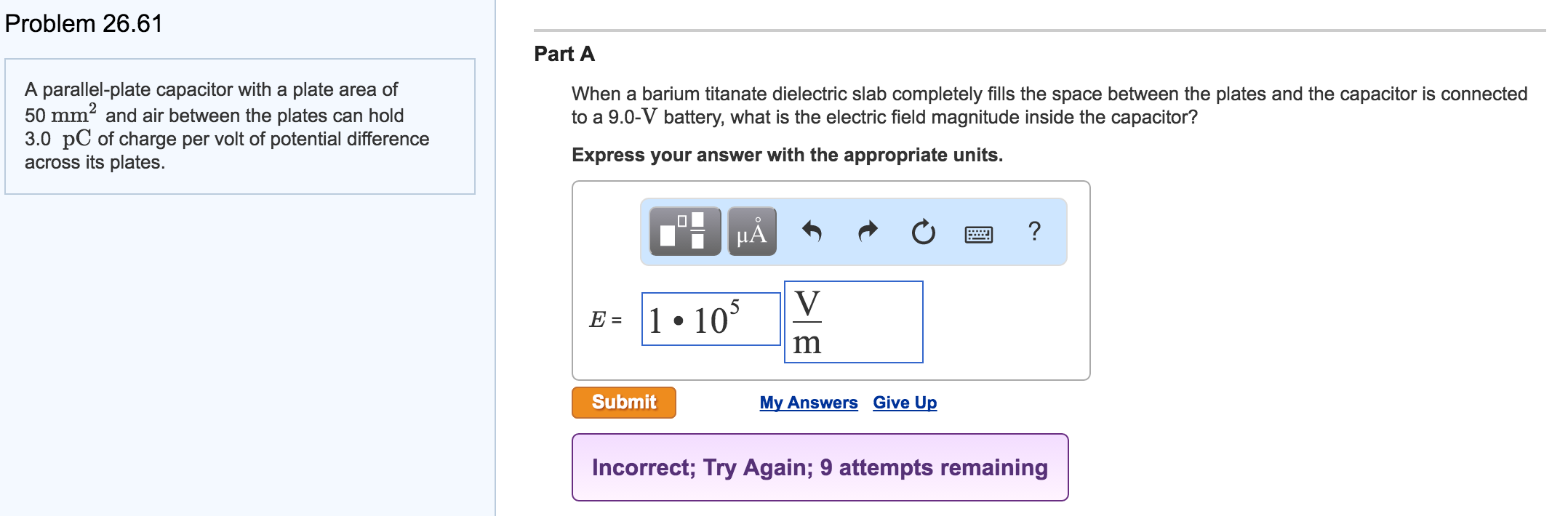The image size is (1568, 516).
Task: Open the equation templates palette
Action: [x=686, y=231]
